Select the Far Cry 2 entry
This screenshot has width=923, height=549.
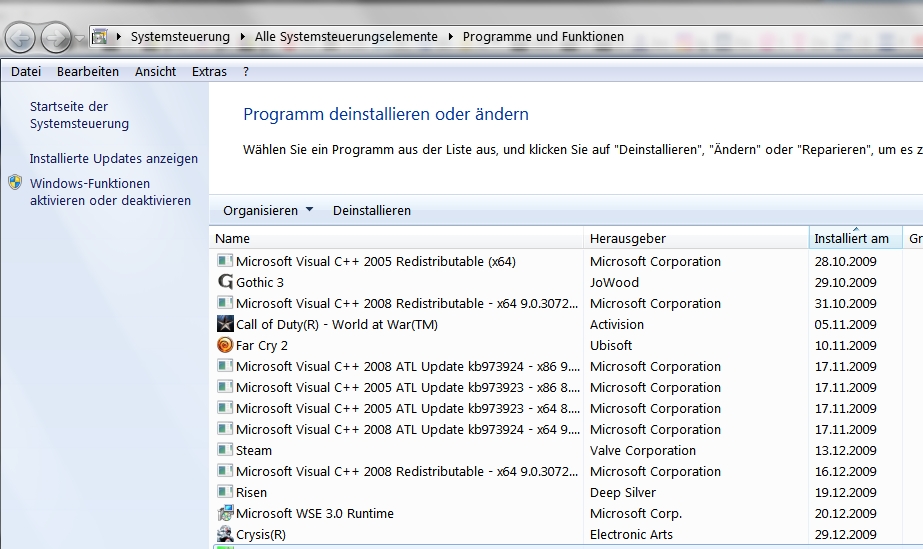click(261, 345)
